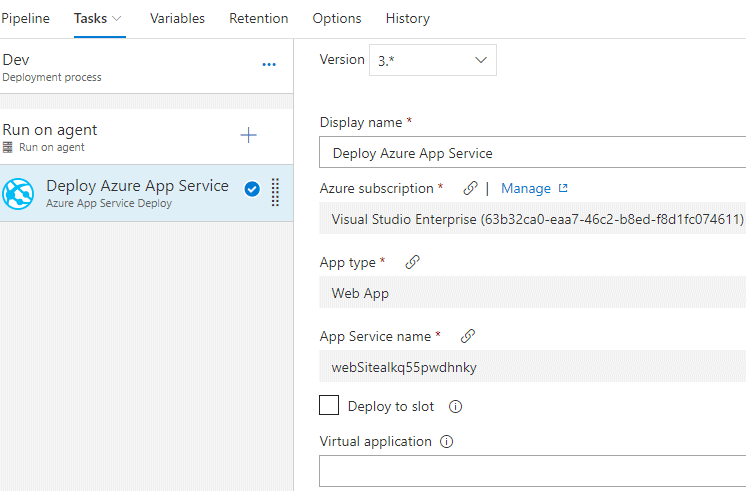This screenshot has width=746, height=491.
Task: Add a task with the plus icon
Action: (x=249, y=135)
